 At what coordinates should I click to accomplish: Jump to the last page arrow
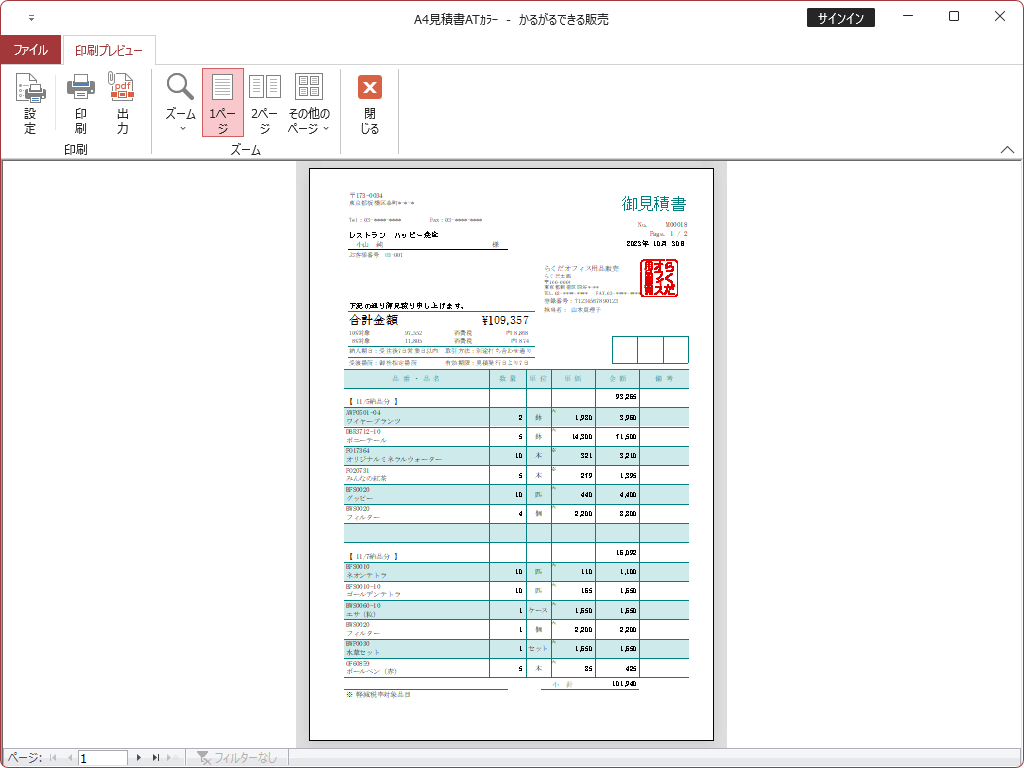click(158, 757)
